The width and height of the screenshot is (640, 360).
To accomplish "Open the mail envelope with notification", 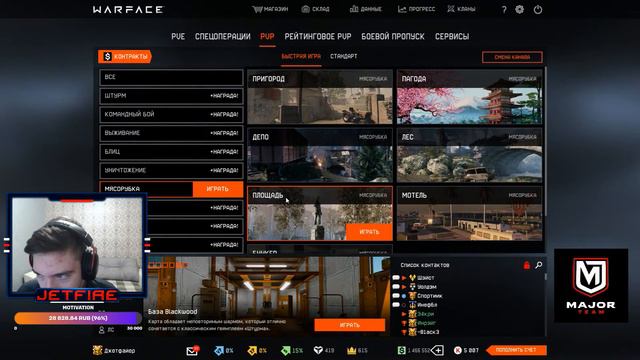I will coord(192,350).
